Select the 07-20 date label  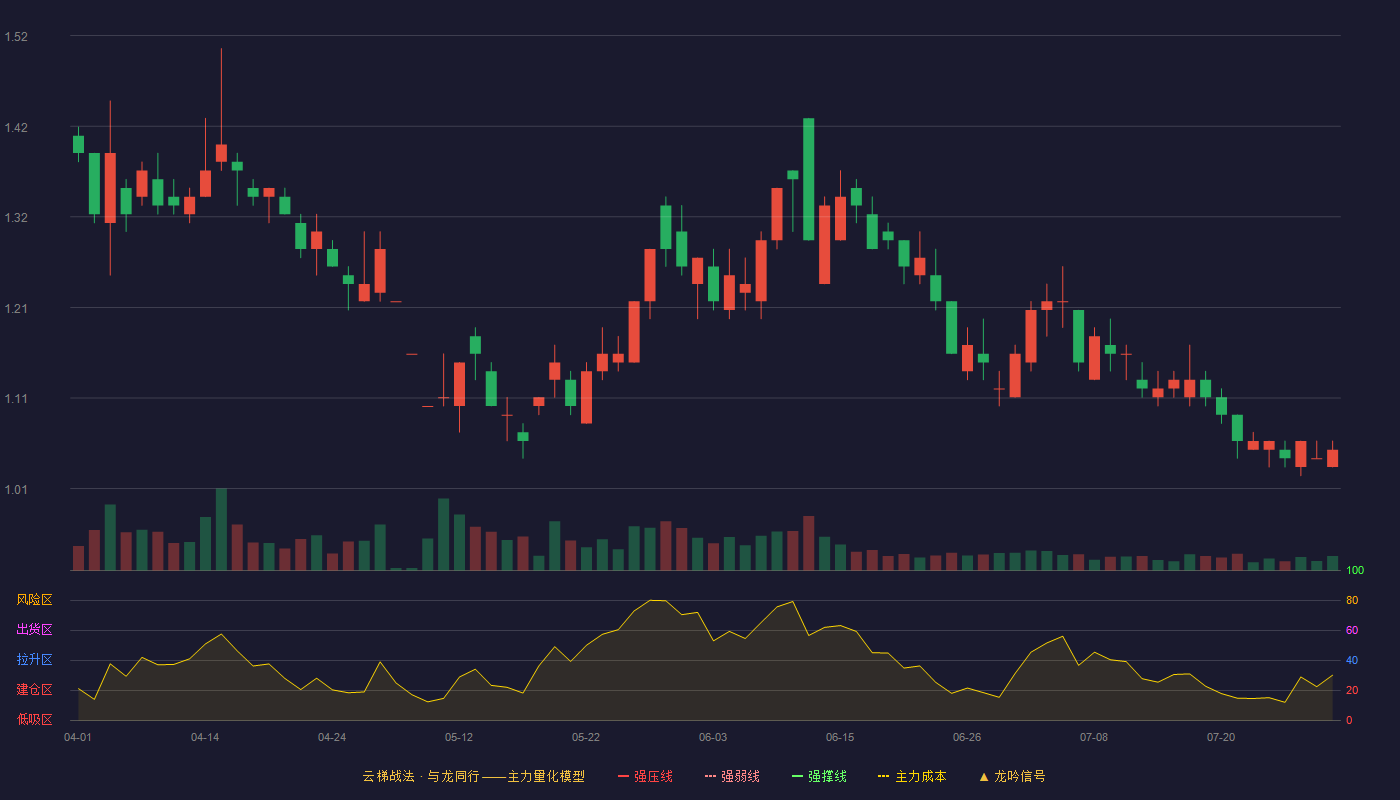tap(1221, 737)
